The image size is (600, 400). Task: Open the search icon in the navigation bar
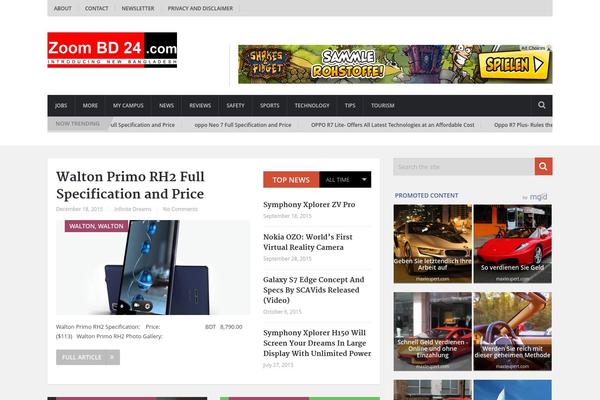tap(541, 105)
